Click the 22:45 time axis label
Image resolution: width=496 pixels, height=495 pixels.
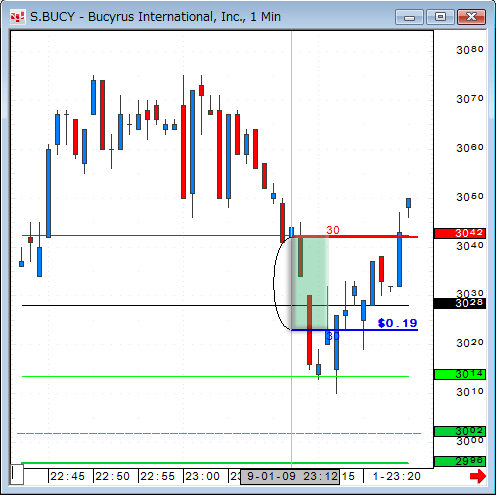point(68,476)
